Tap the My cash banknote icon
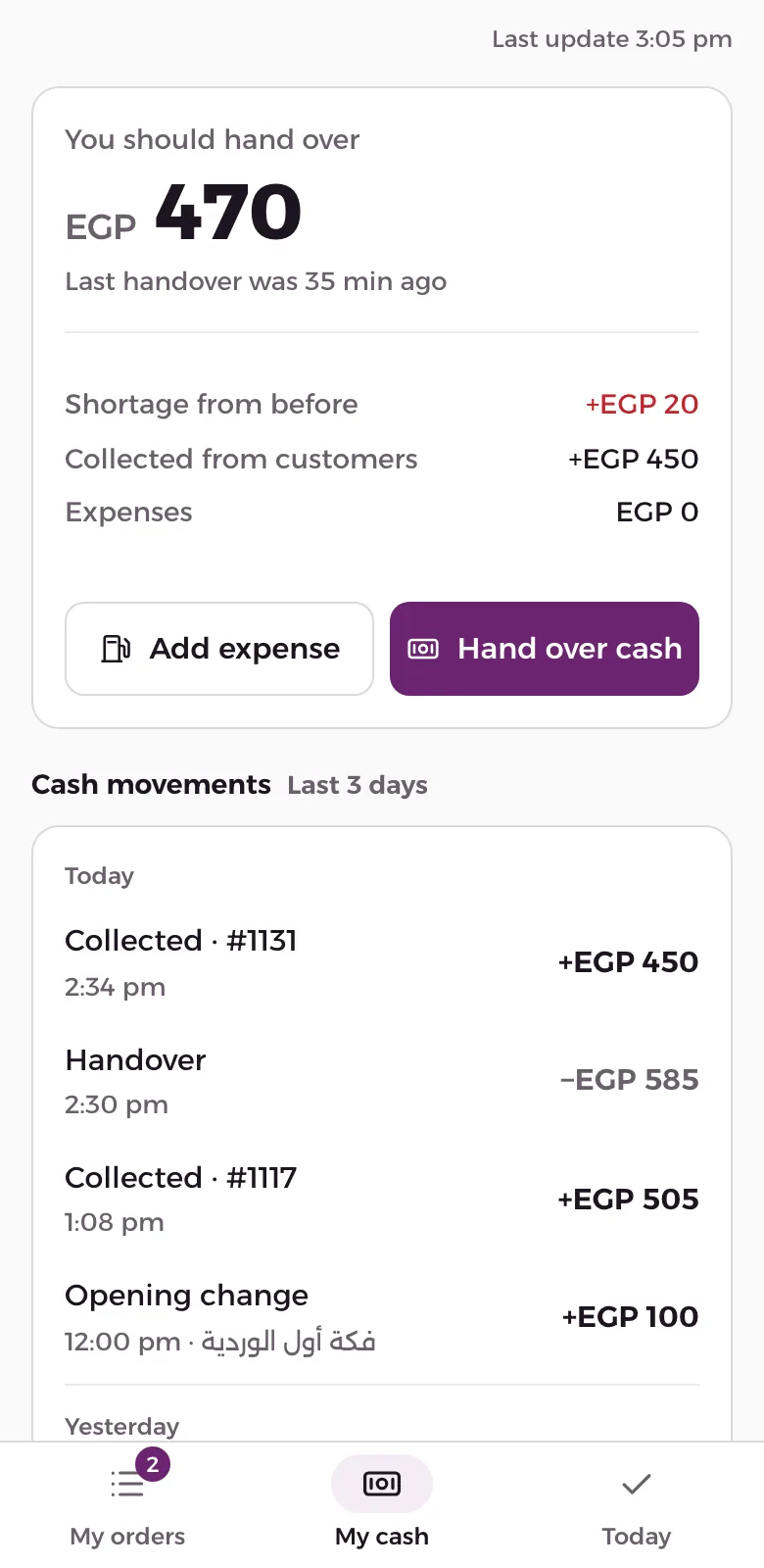The image size is (764, 1568). pos(382,1484)
